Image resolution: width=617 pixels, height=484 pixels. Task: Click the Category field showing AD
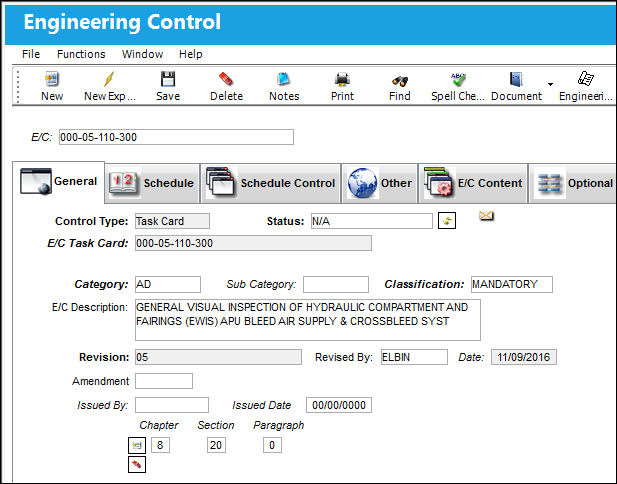[168, 284]
